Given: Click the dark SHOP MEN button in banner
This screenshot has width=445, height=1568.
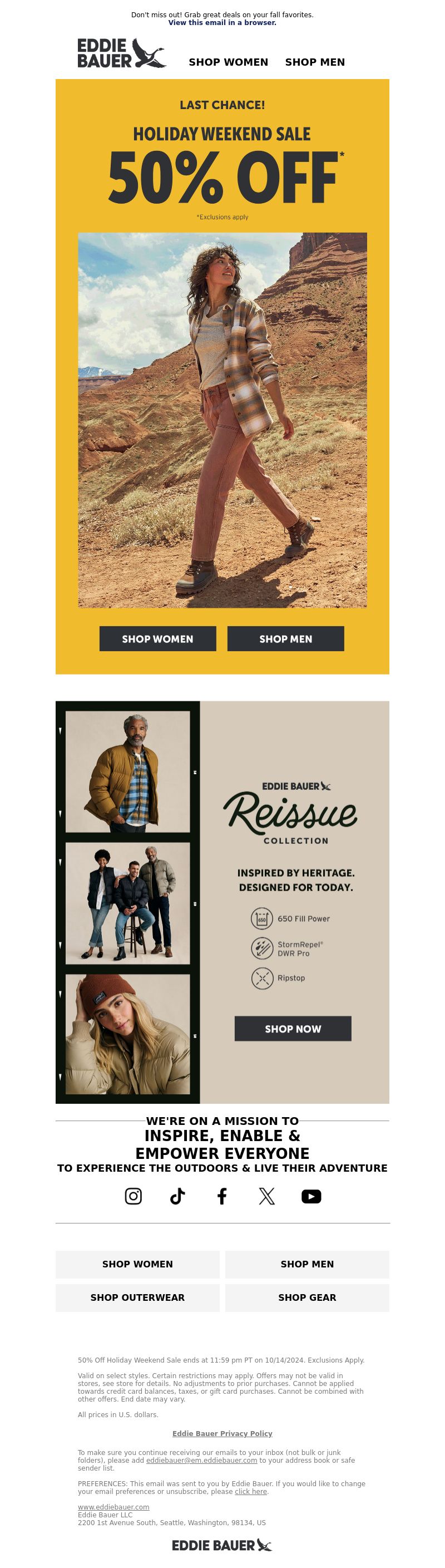Looking at the screenshot, I should pos(286,638).
